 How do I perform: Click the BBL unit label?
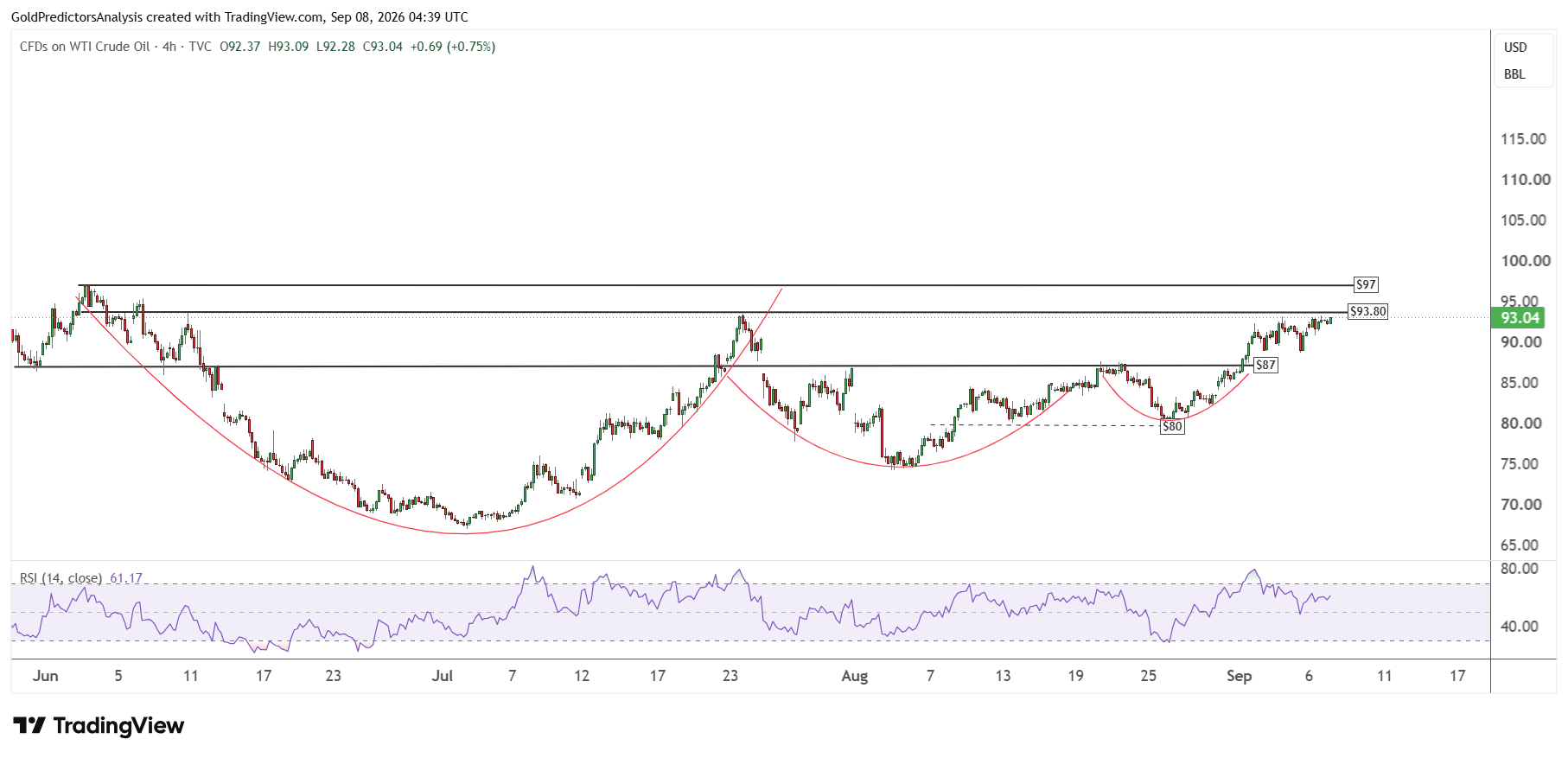coord(1514,74)
